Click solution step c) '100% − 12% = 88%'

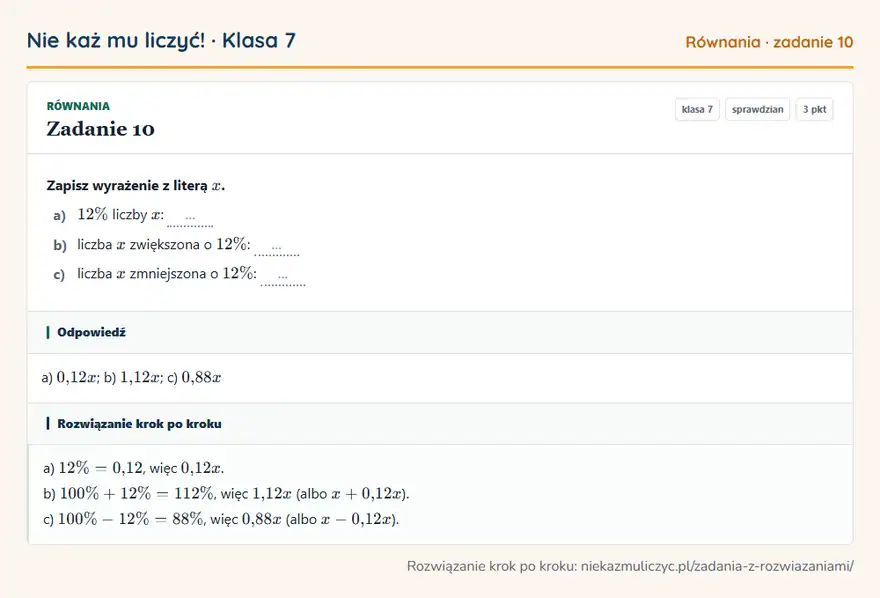221,519
